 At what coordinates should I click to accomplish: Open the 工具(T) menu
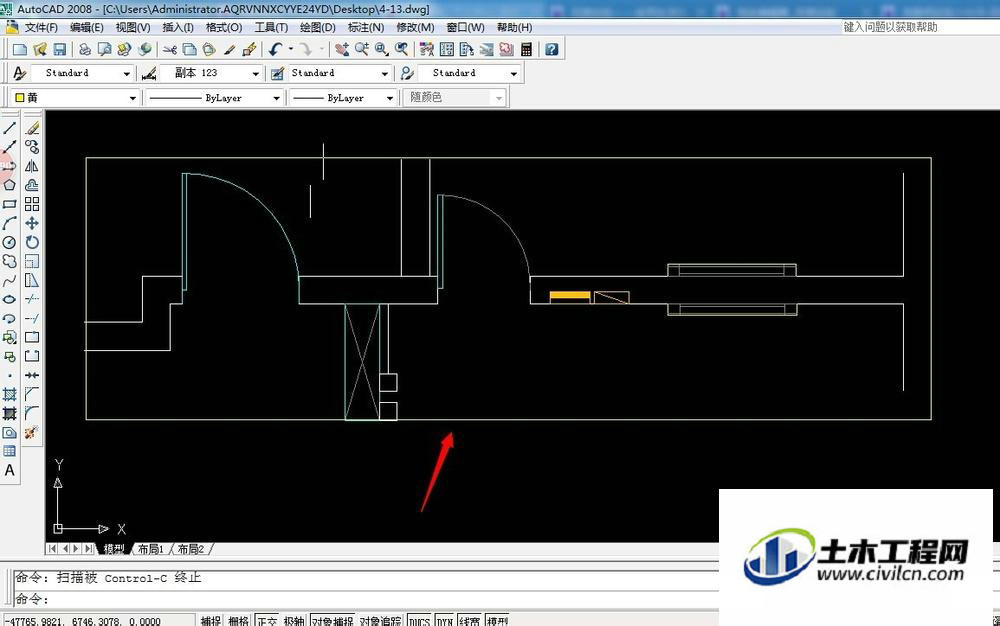(x=271, y=27)
